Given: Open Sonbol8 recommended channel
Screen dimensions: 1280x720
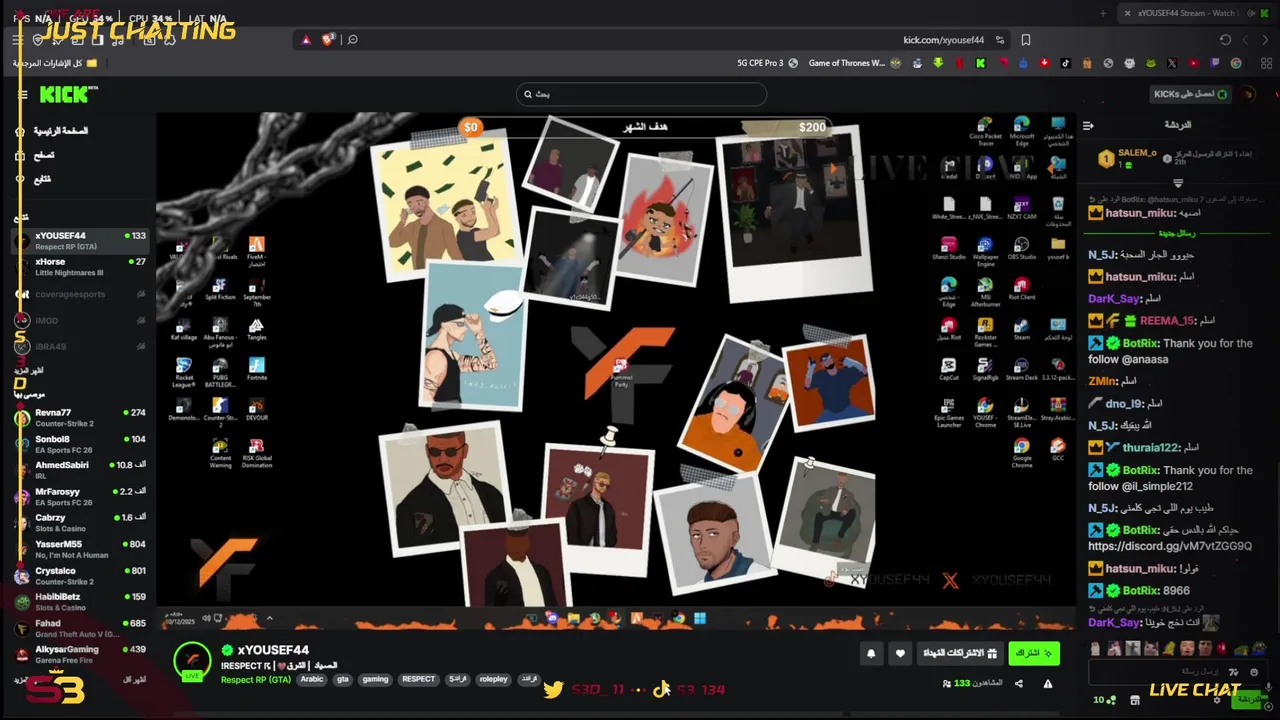Looking at the screenshot, I should click(80, 444).
